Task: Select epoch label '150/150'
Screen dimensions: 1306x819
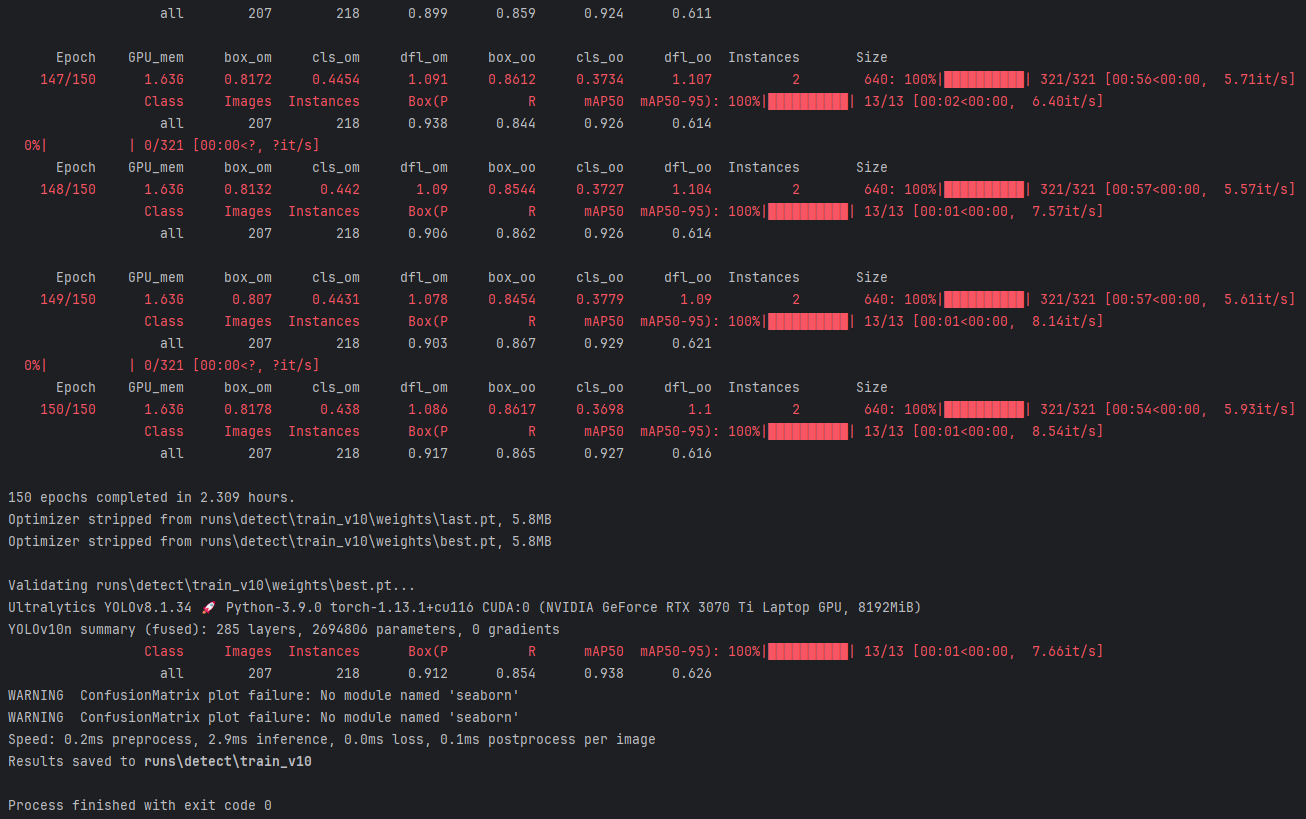Action: (x=68, y=409)
